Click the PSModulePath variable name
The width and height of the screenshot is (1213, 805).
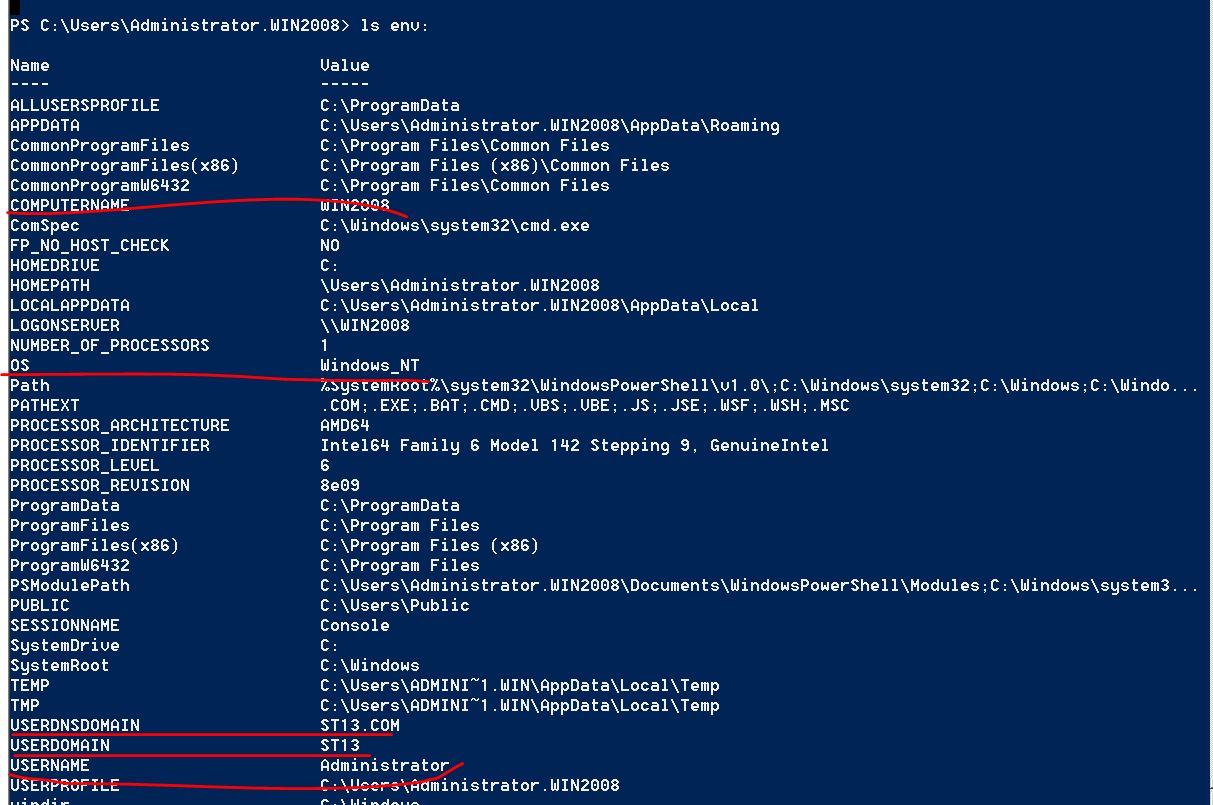(70, 586)
